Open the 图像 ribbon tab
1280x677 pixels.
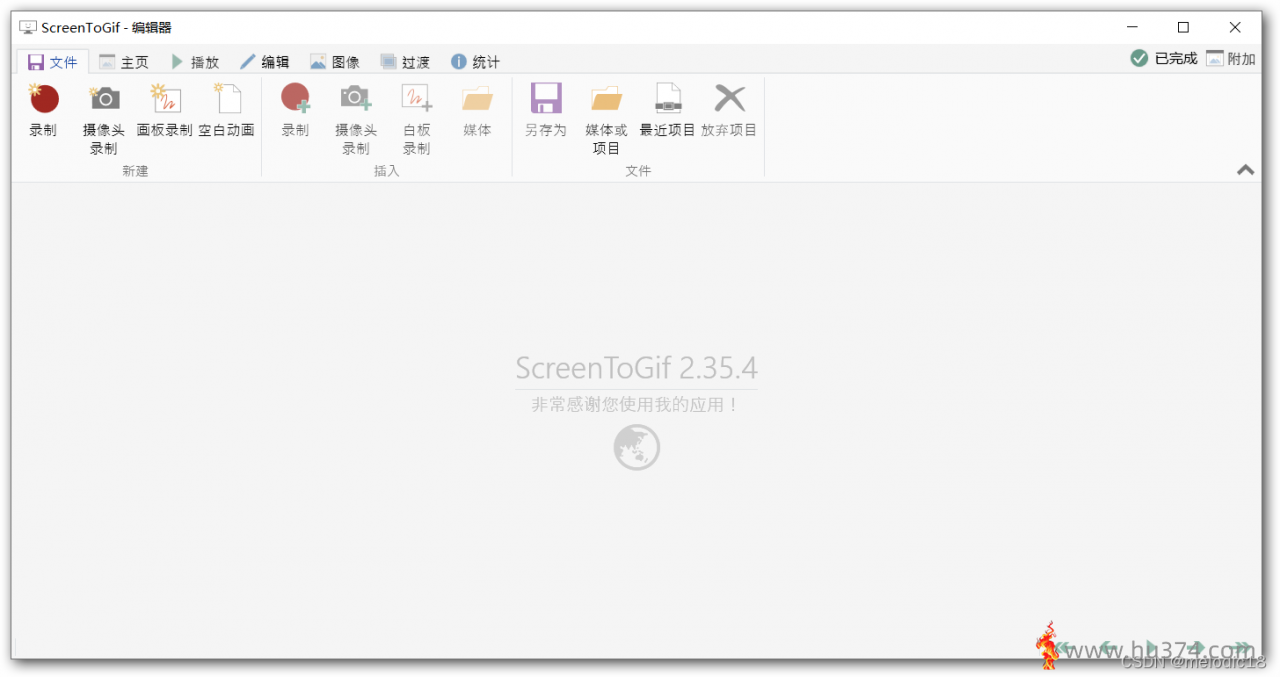tap(335, 62)
